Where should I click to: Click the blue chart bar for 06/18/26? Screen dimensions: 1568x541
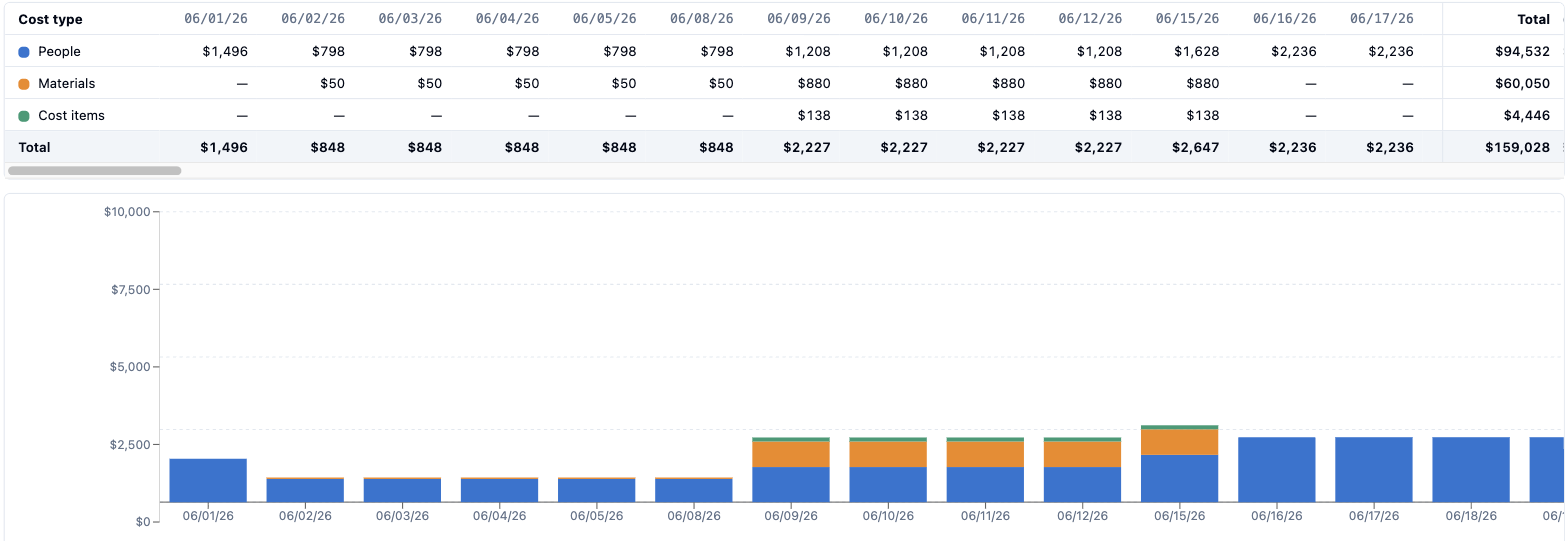coord(1471,469)
